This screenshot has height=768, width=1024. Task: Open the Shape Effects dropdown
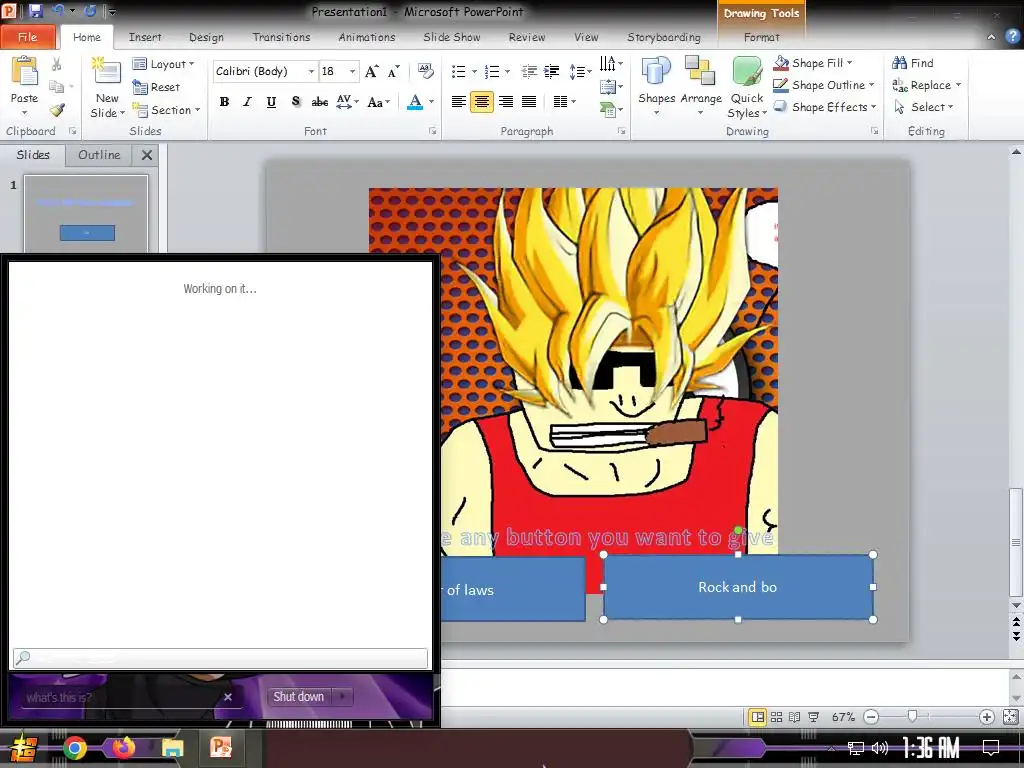pyautogui.click(x=825, y=107)
